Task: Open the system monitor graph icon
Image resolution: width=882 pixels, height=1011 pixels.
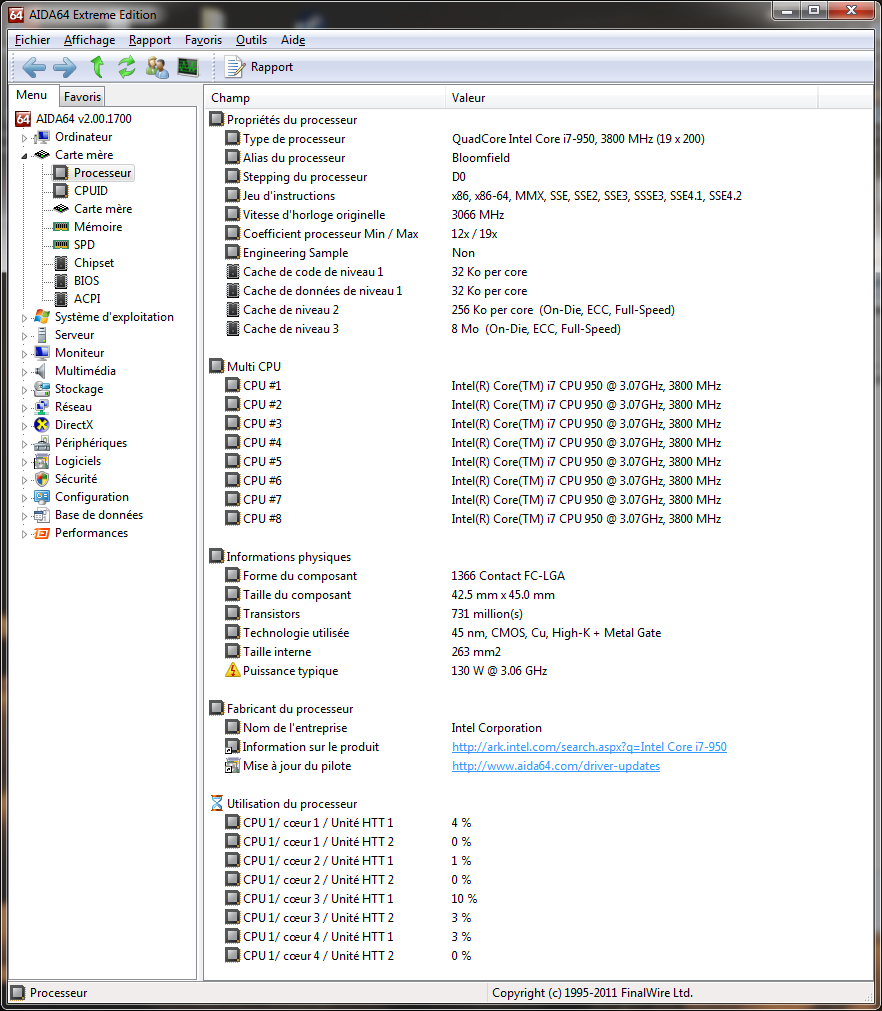Action: pos(188,66)
